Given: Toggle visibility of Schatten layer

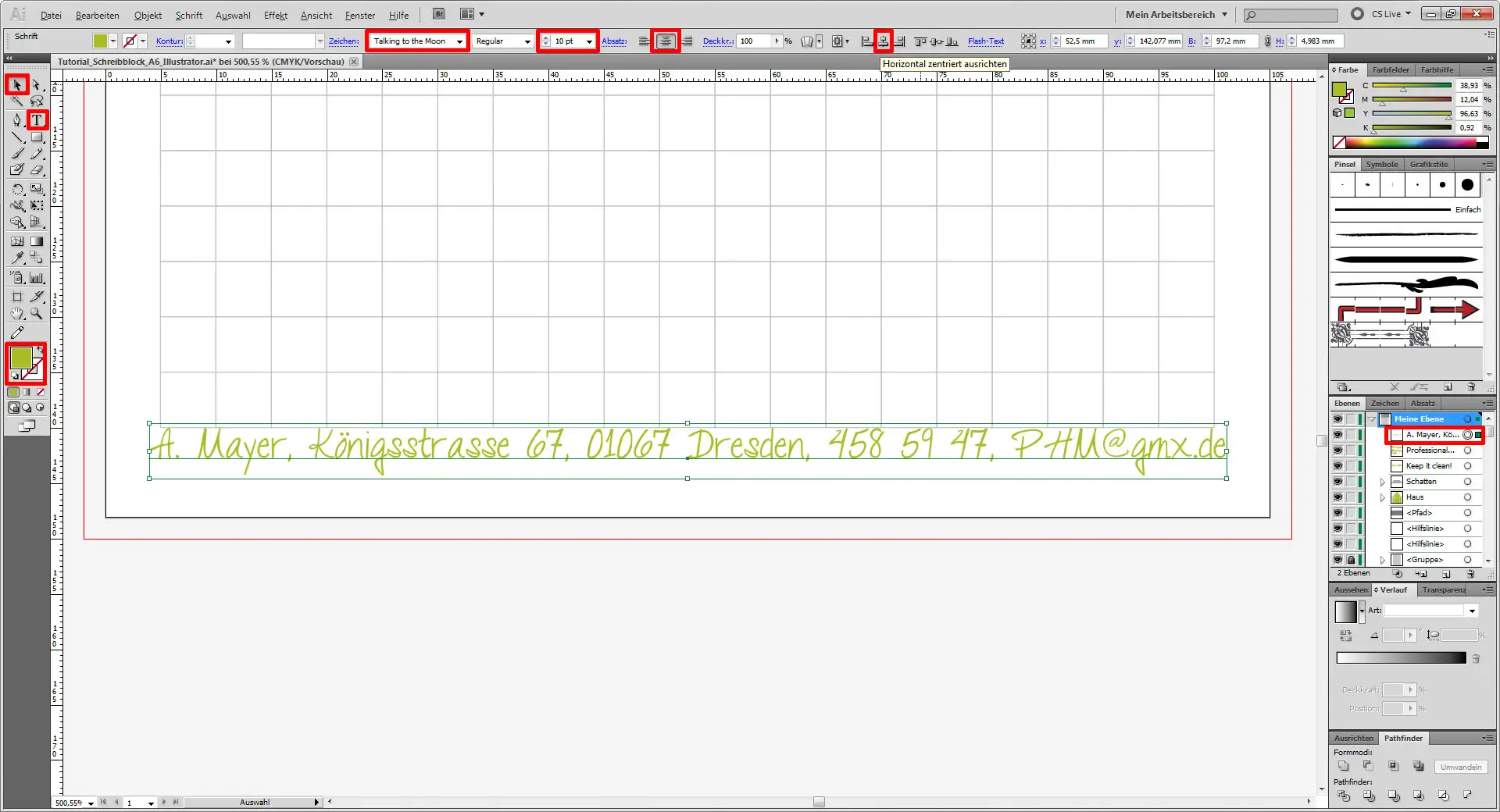Looking at the screenshot, I should [1337, 482].
